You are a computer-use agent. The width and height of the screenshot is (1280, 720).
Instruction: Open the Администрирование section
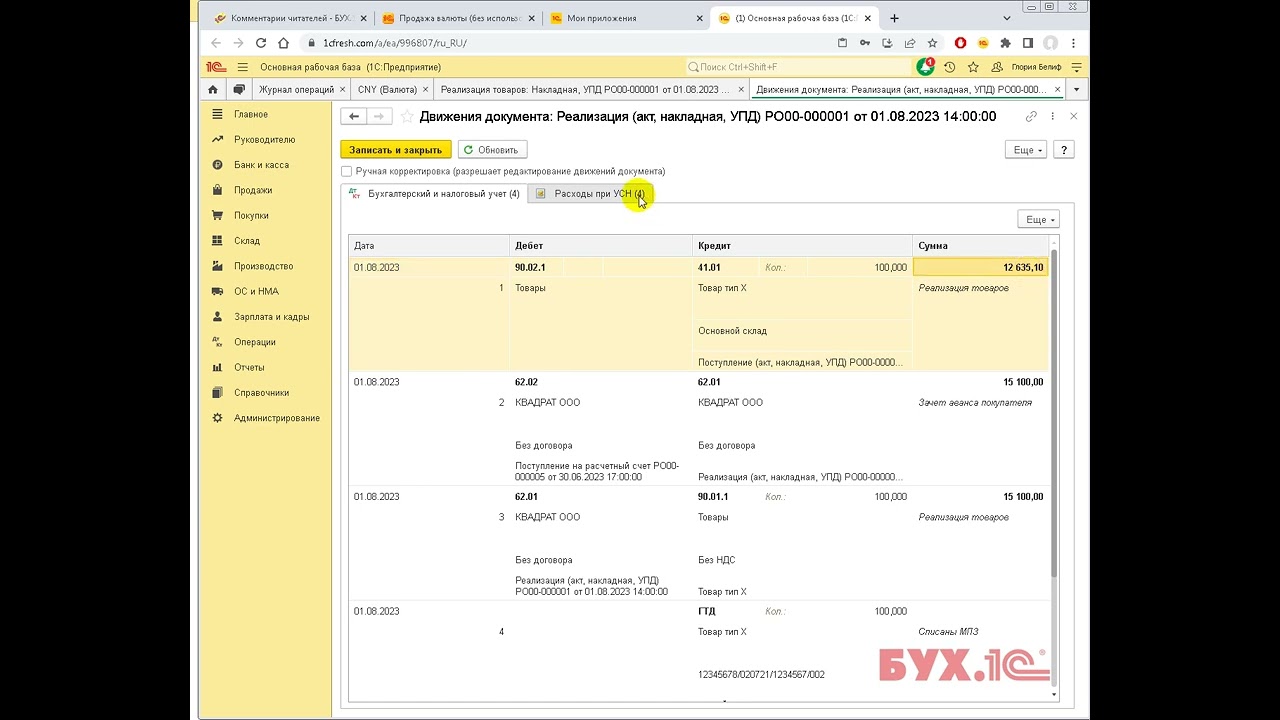(x=276, y=418)
